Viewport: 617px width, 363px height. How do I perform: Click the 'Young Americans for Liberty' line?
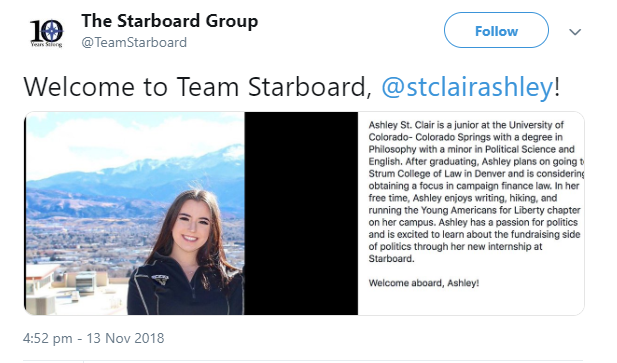pyautogui.click(x=474, y=210)
